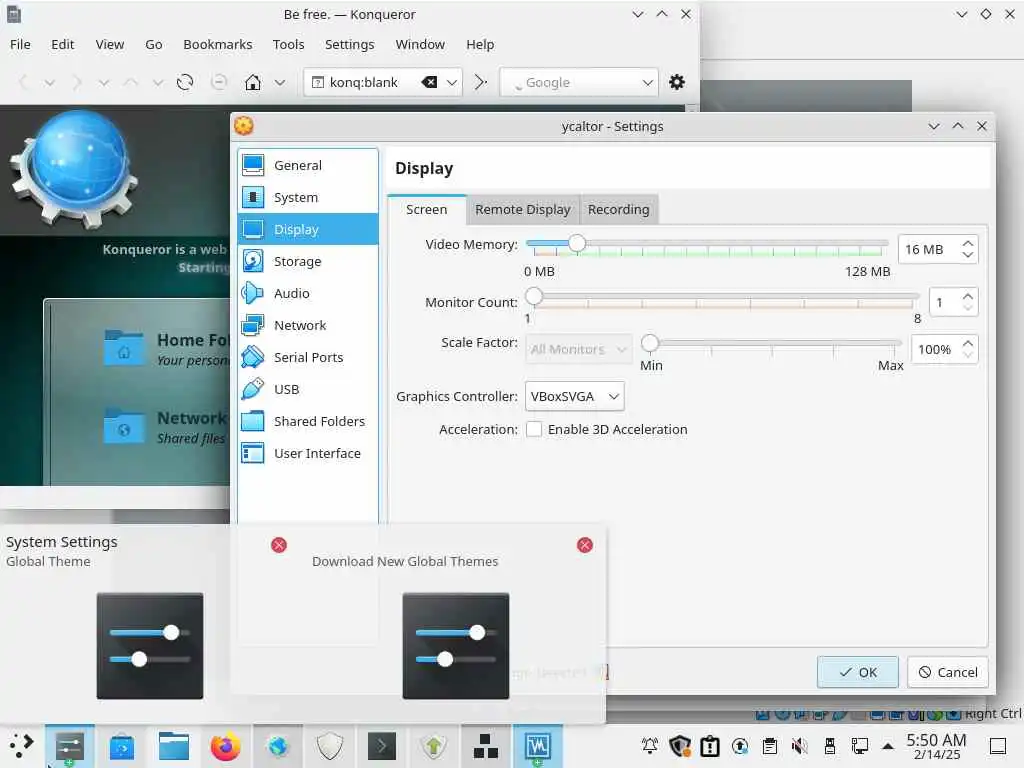
Task: Click the muted volume tray icon
Action: pos(799,746)
